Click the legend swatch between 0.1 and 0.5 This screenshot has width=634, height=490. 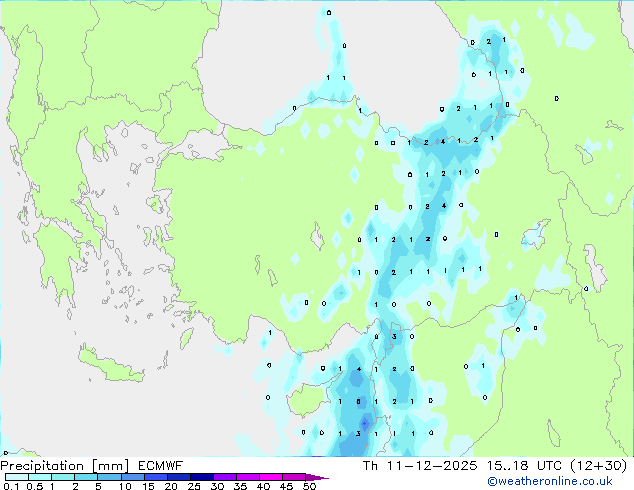(17, 477)
